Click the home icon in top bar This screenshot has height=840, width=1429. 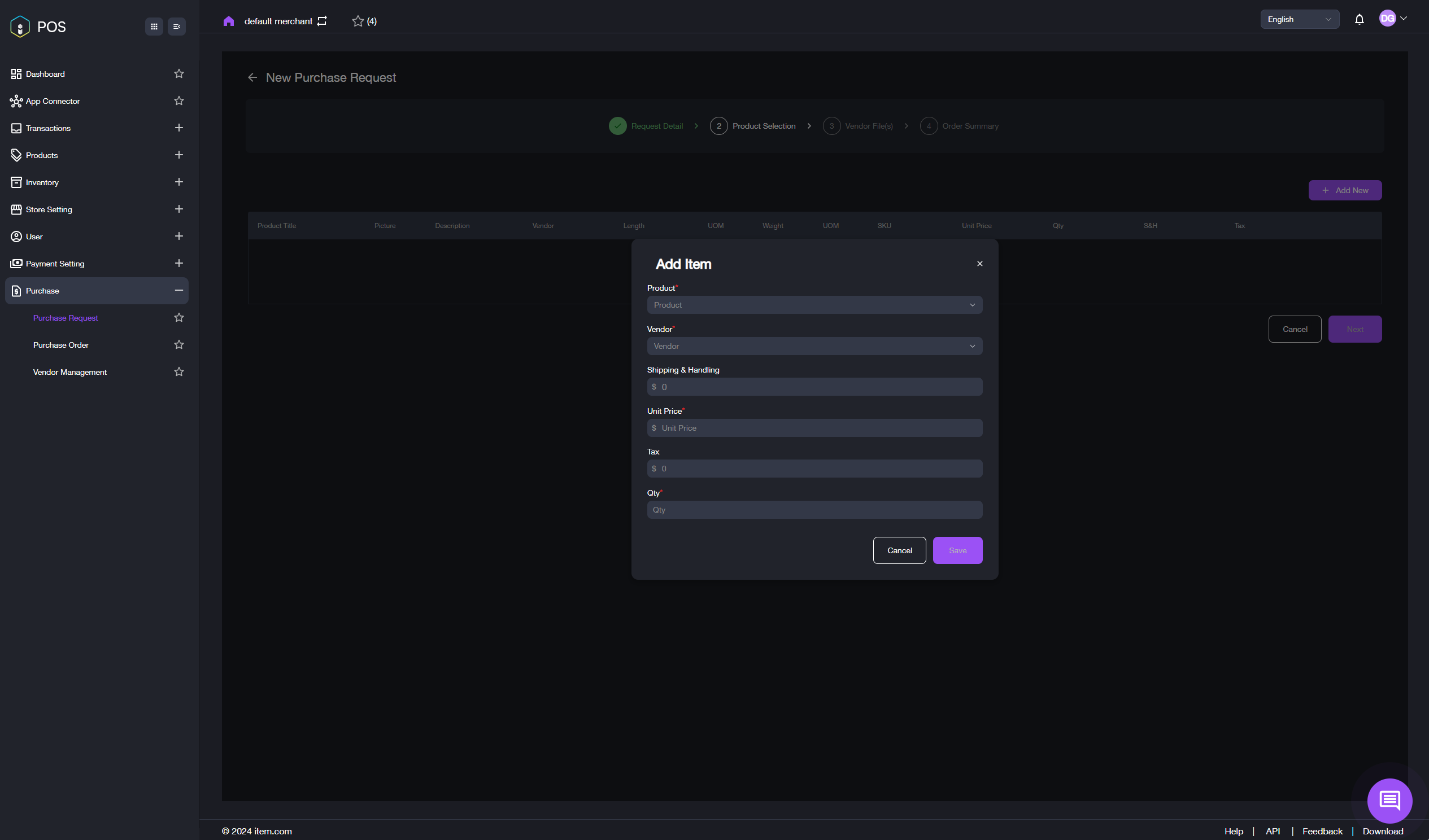(229, 21)
